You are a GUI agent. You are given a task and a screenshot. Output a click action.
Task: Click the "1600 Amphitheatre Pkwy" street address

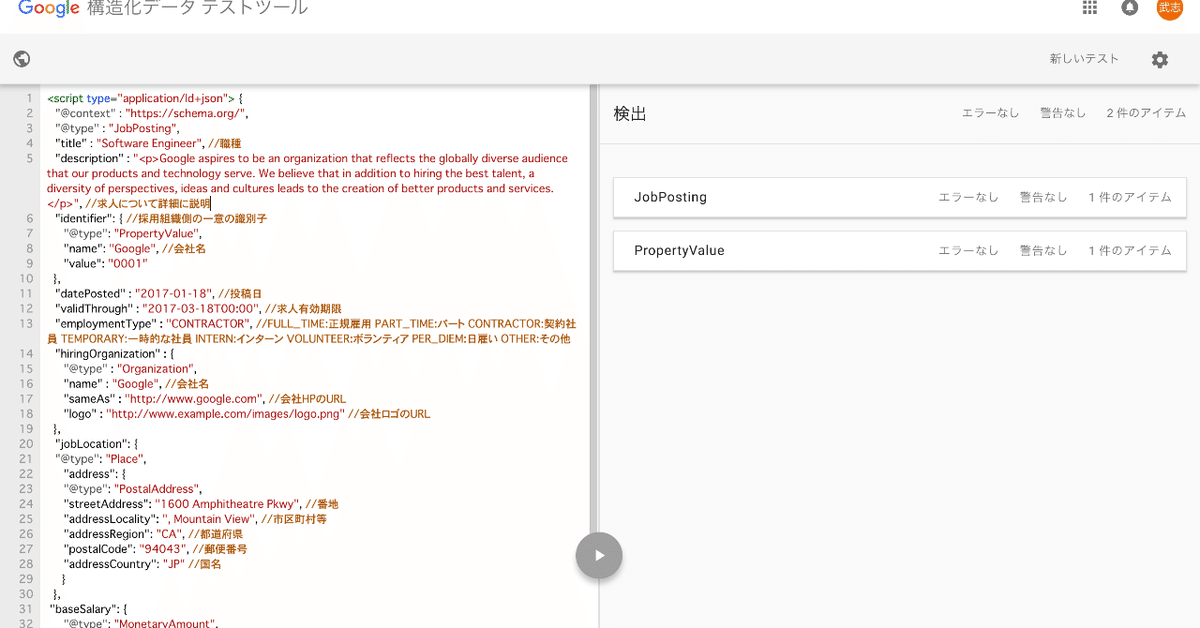226,504
